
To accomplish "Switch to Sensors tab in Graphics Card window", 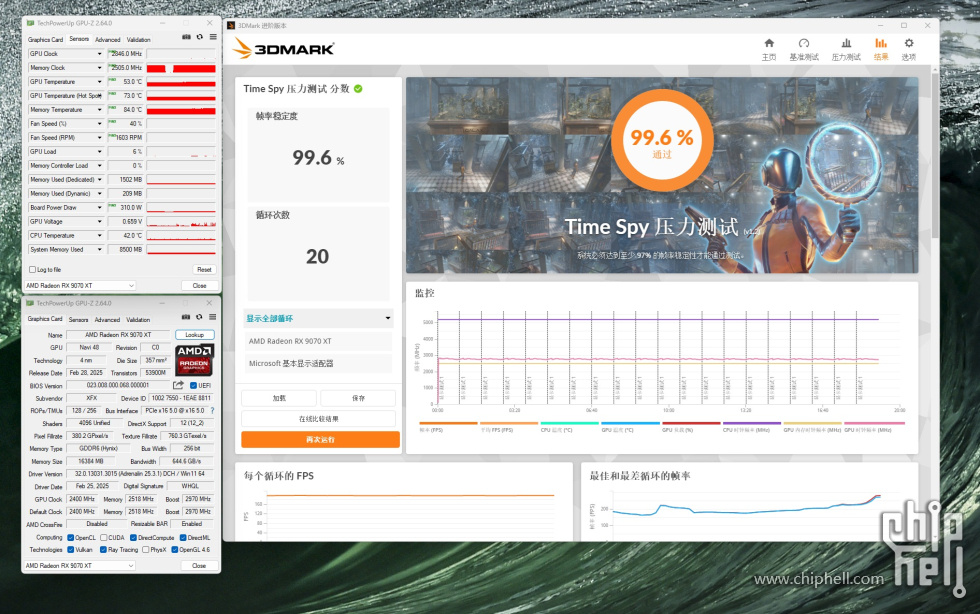I will coord(78,320).
